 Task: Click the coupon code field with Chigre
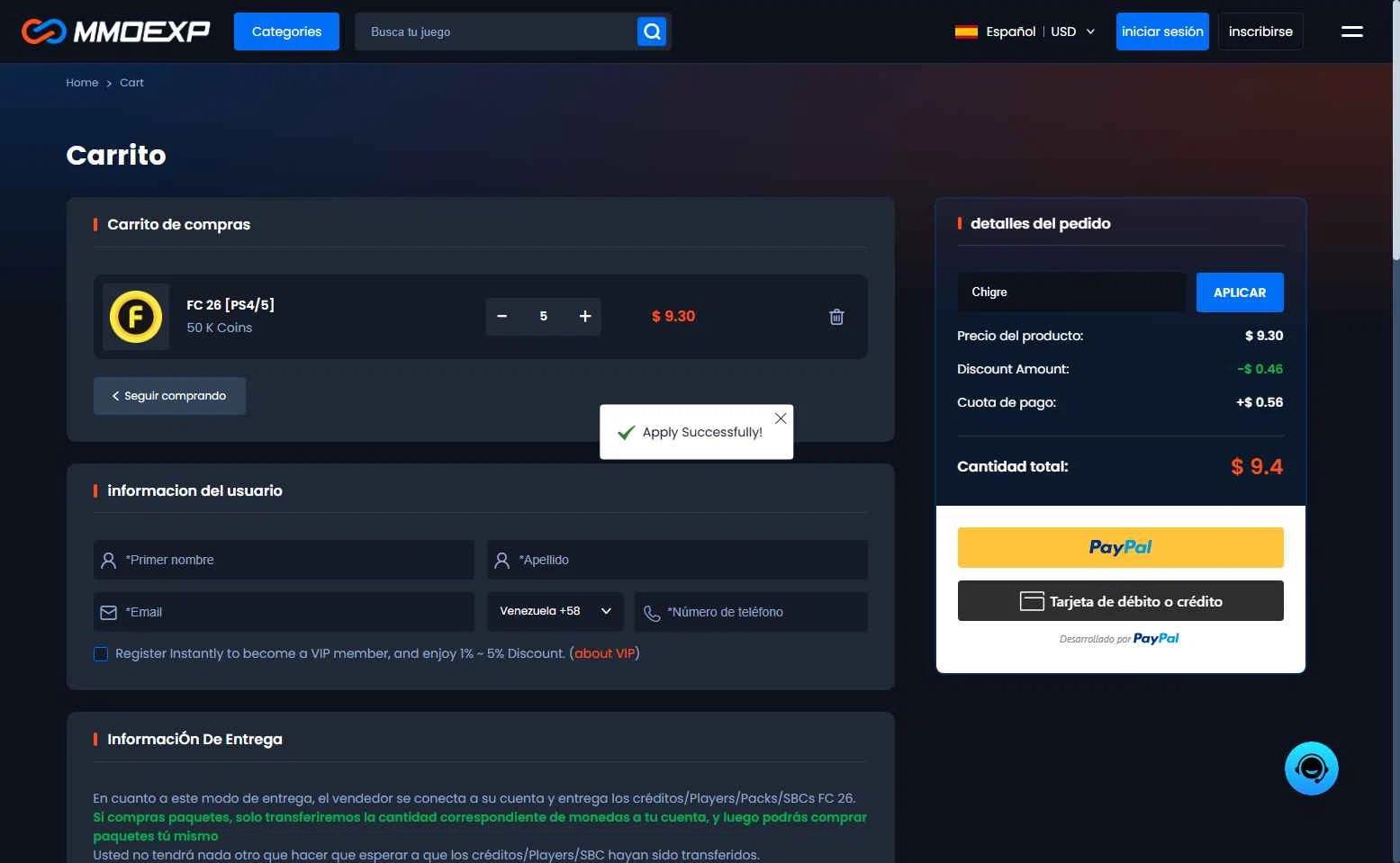[1071, 292]
